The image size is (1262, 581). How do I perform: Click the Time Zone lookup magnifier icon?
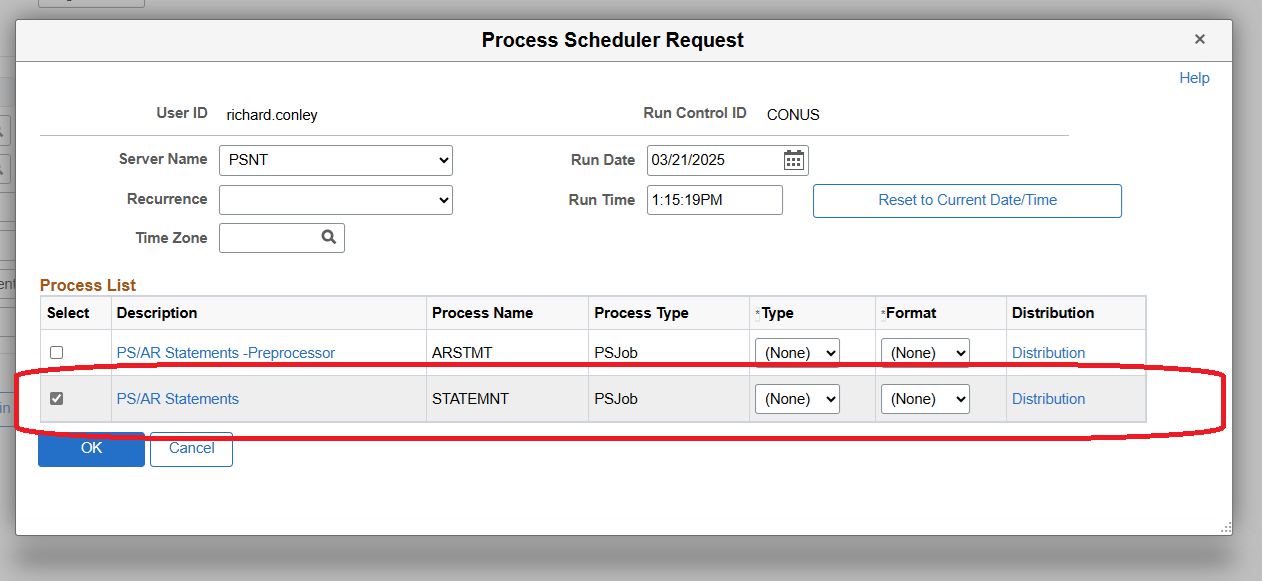click(328, 237)
